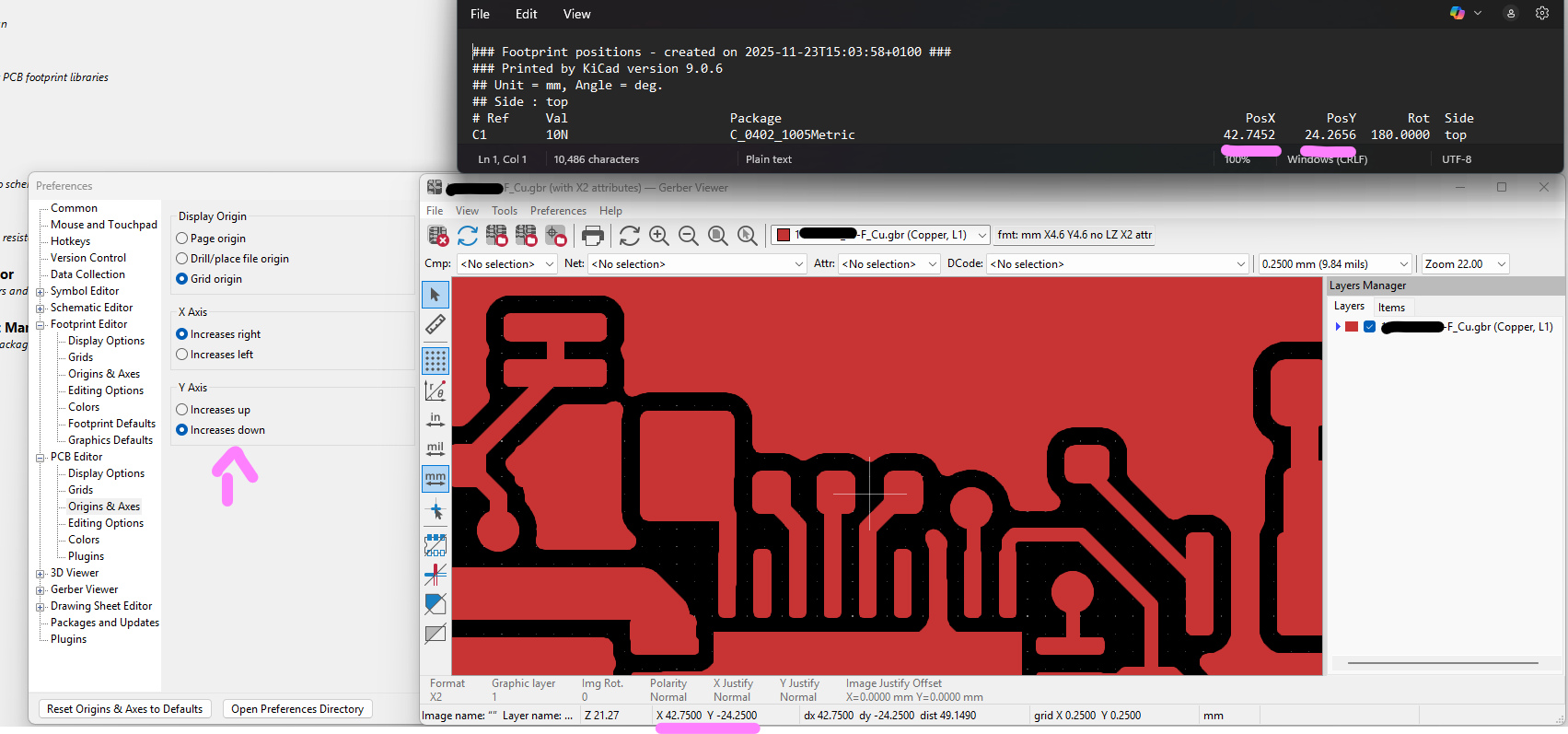This screenshot has height=734, width=1568.
Task: Click the Print toolbar icon
Action: pyautogui.click(x=593, y=236)
